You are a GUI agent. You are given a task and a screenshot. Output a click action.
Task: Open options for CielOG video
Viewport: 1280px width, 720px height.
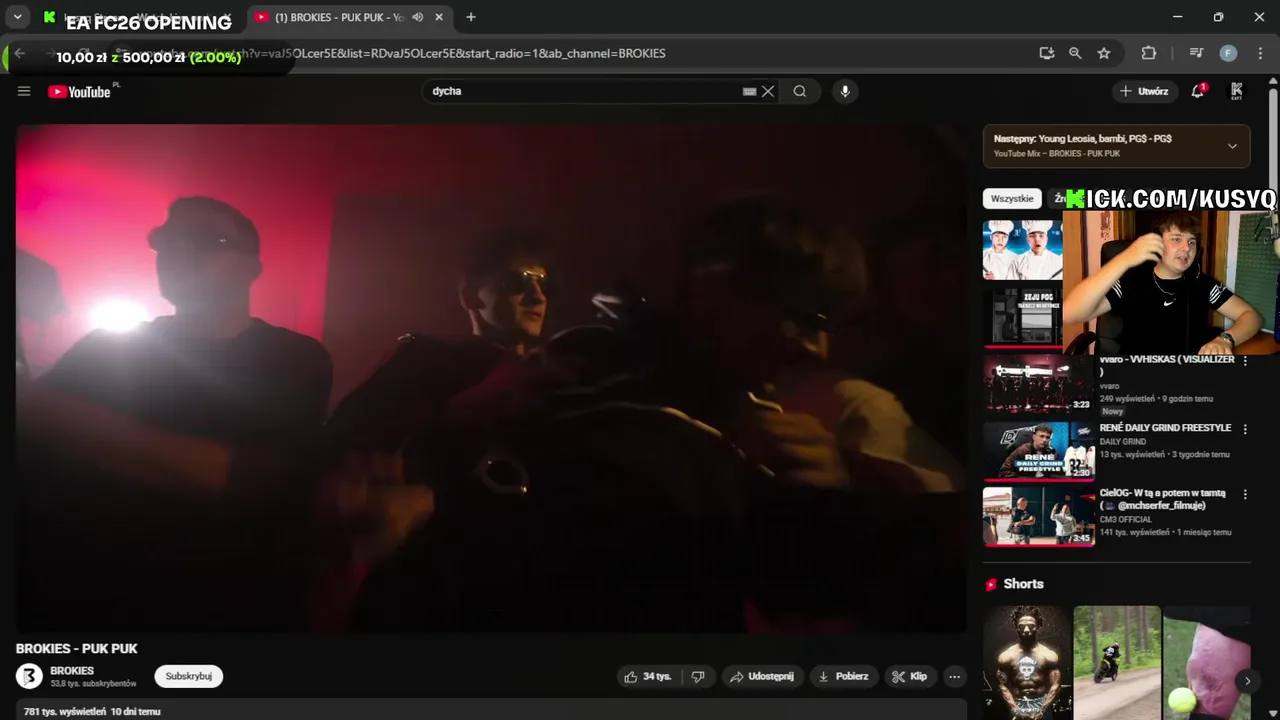tap(1245, 494)
